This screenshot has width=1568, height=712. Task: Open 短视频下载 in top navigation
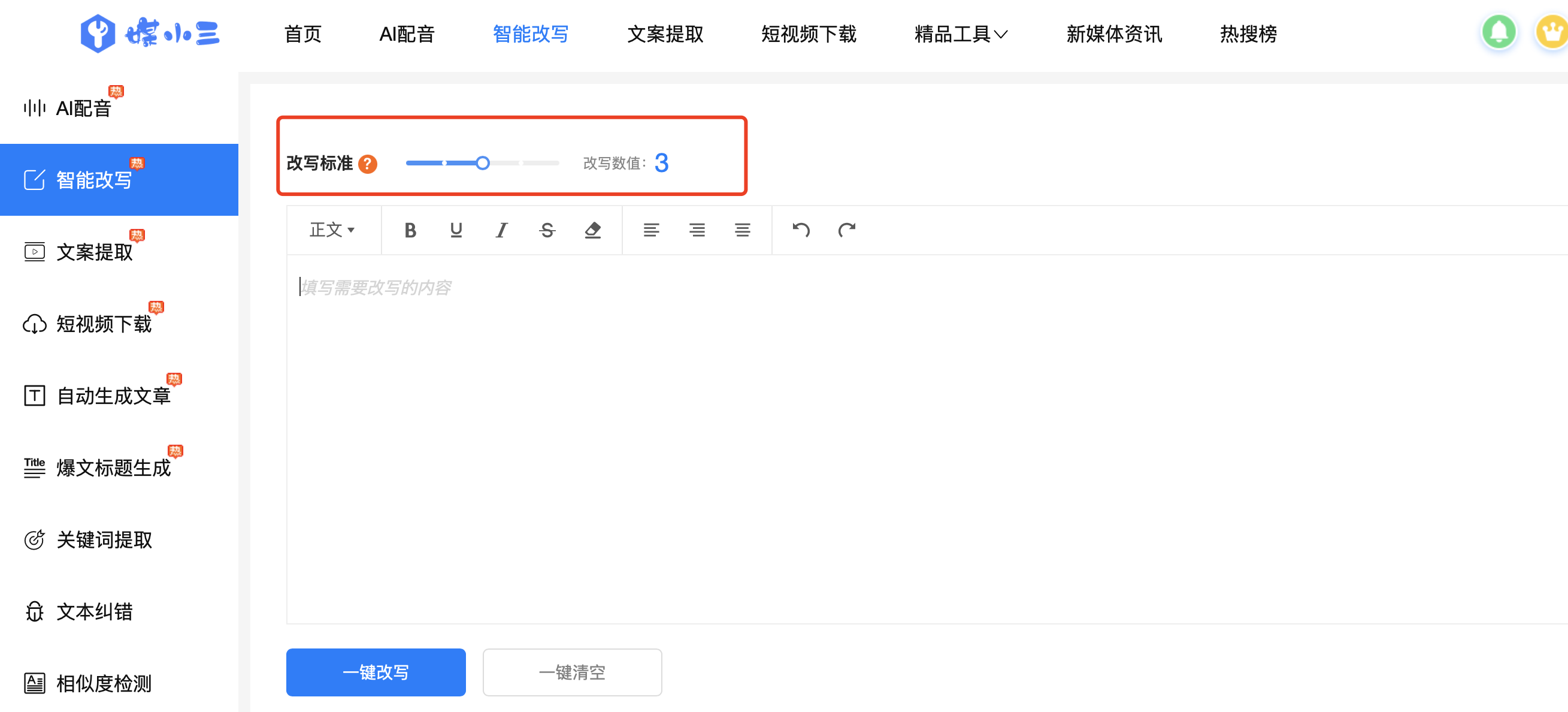pyautogui.click(x=809, y=34)
